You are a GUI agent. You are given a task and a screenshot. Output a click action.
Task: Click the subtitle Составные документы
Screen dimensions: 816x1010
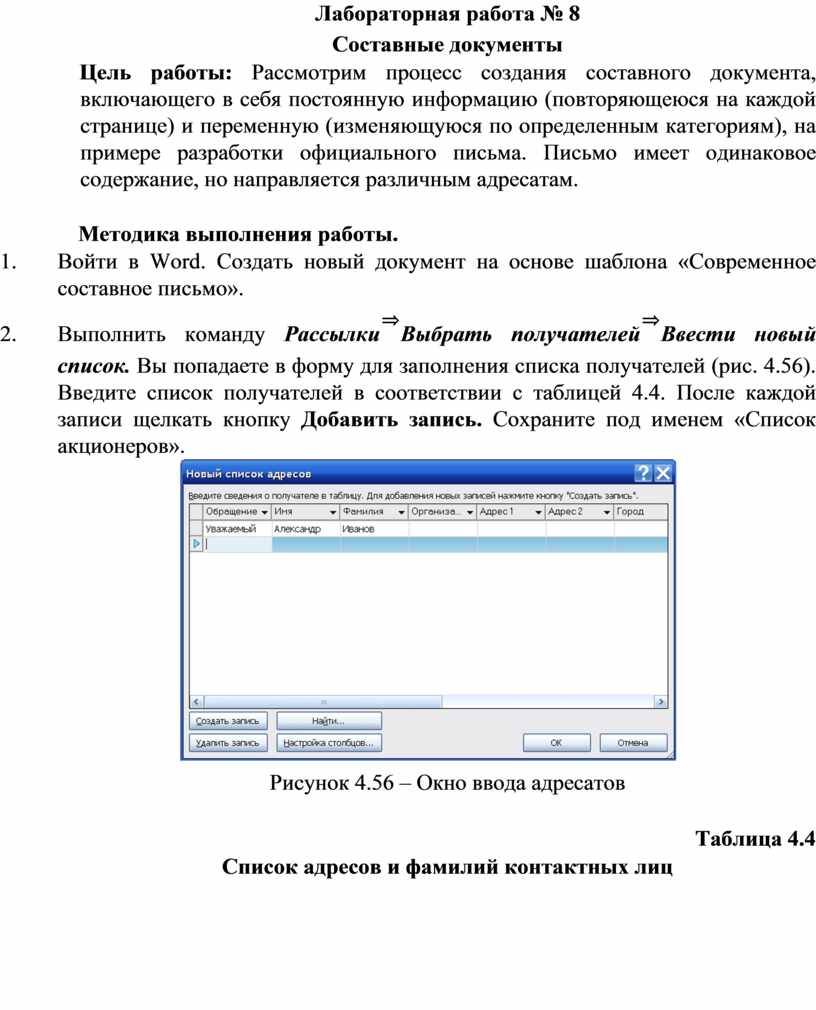point(448,45)
